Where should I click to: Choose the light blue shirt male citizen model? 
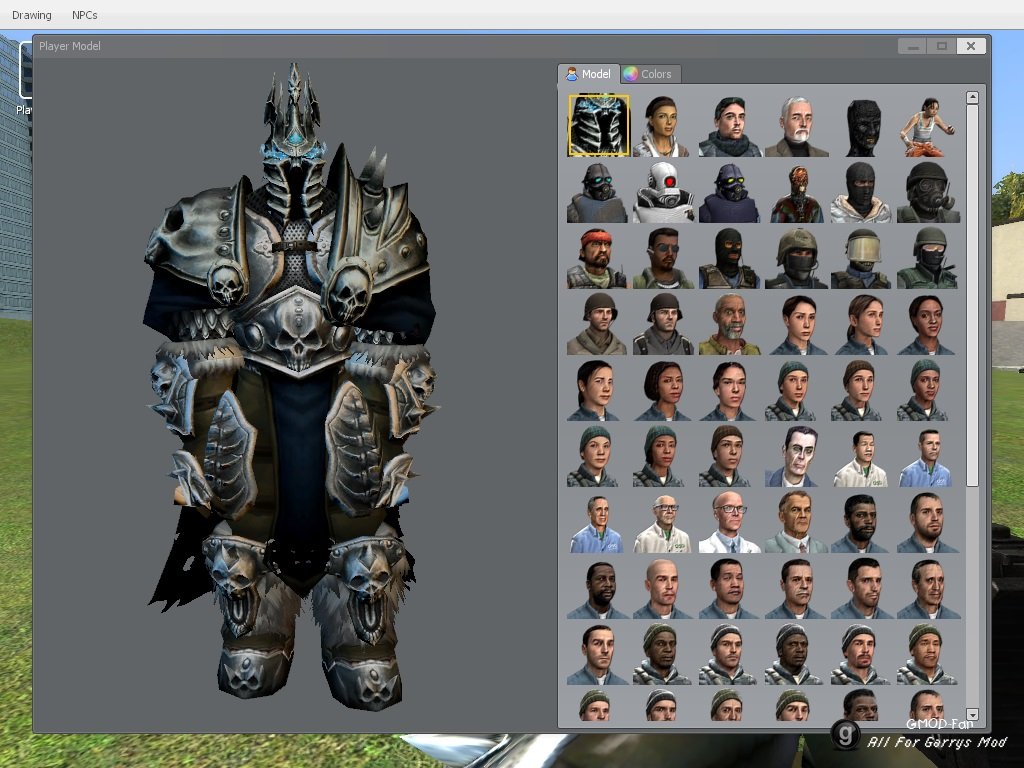click(x=927, y=456)
